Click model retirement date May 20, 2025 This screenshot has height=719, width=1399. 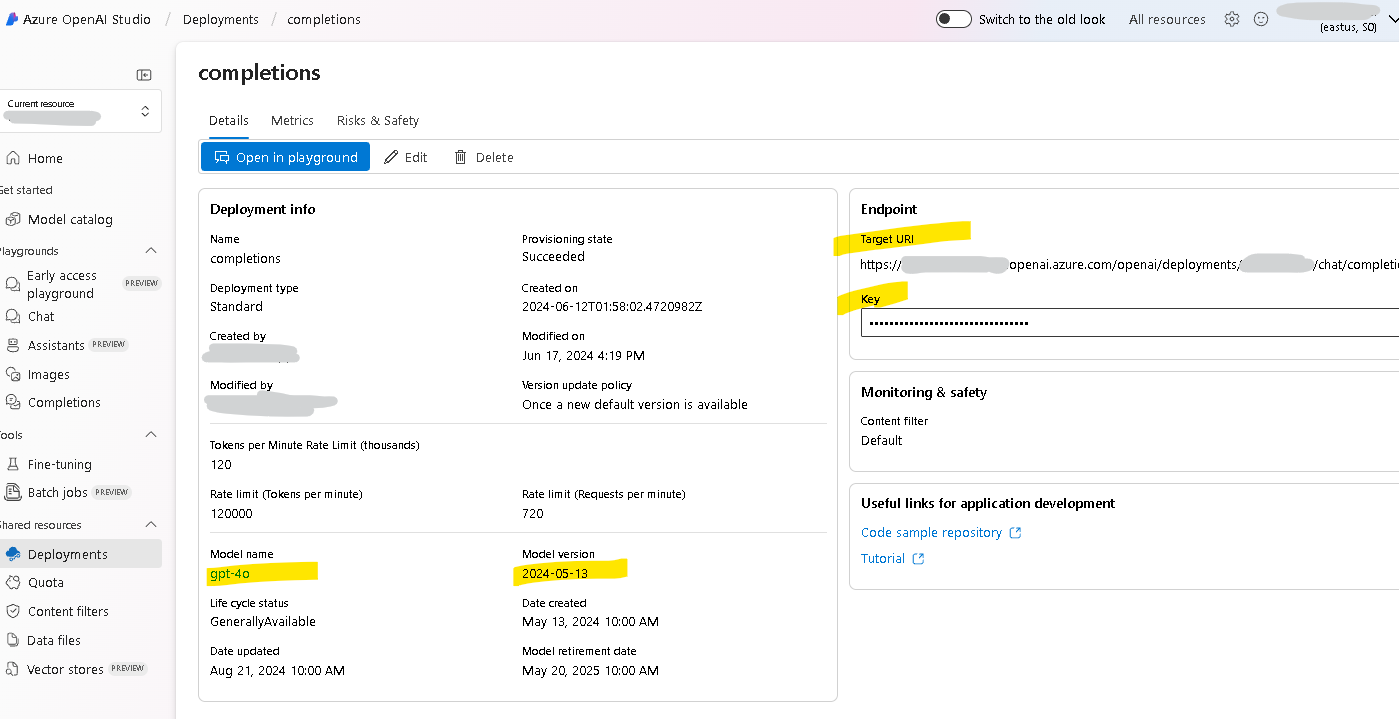[x=590, y=670]
